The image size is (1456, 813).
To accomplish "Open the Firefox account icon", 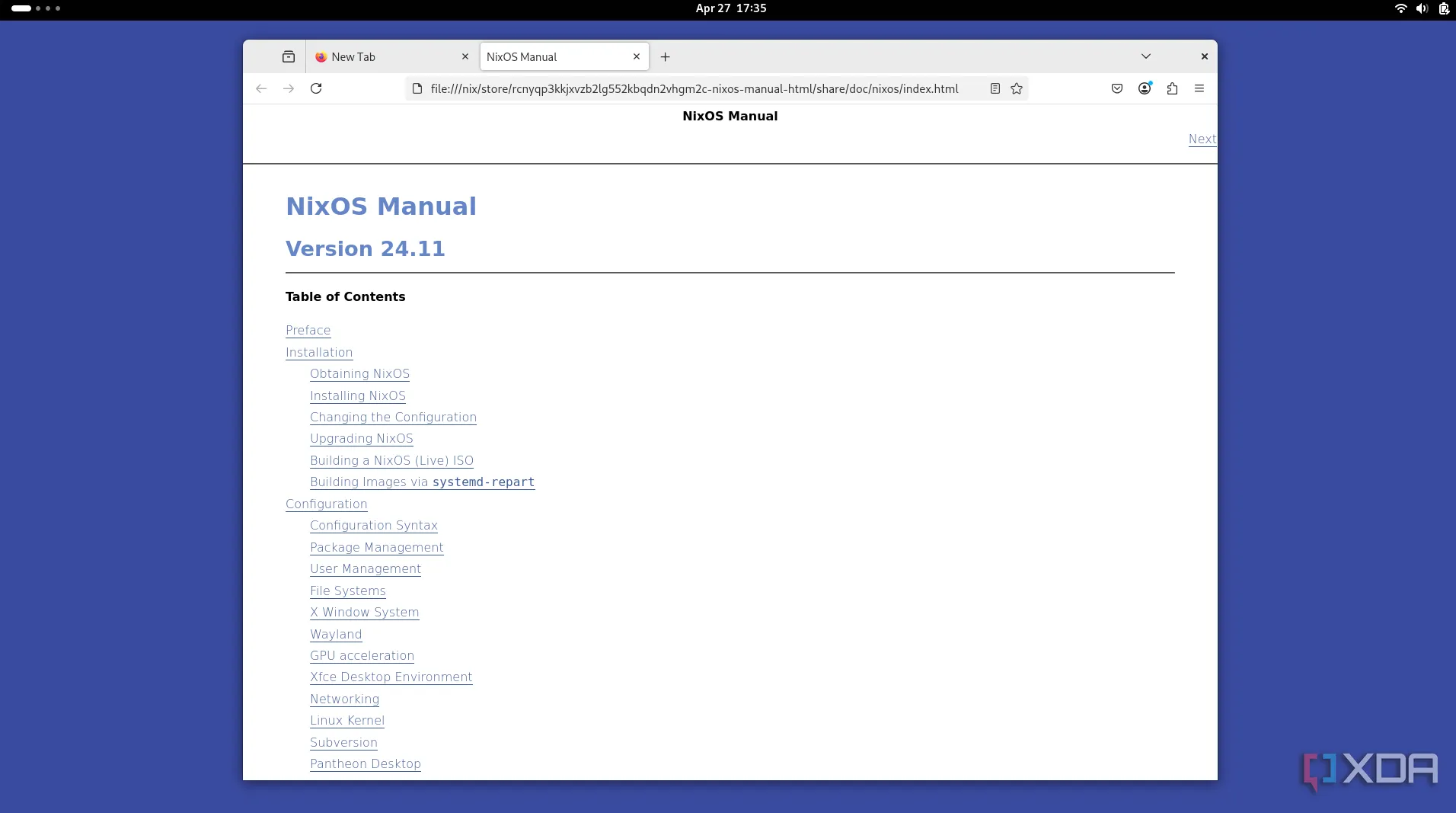I will coord(1145,88).
